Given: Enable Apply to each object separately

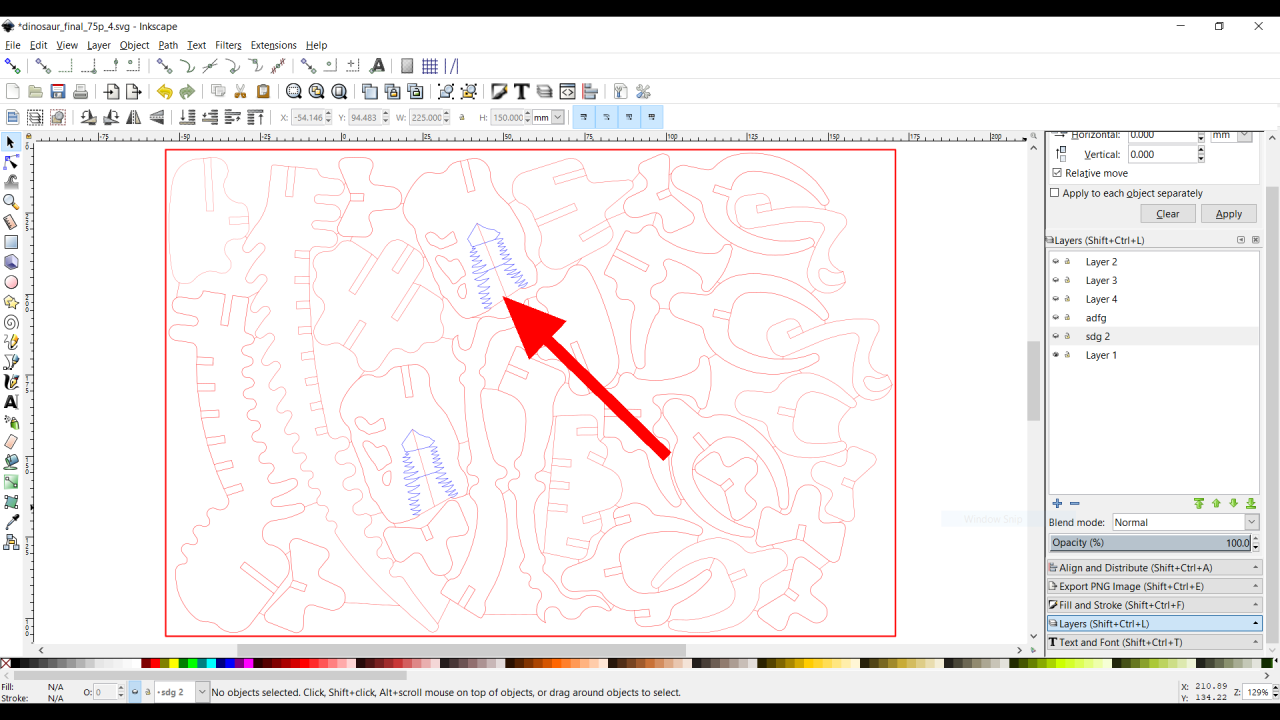Looking at the screenshot, I should [x=1055, y=193].
